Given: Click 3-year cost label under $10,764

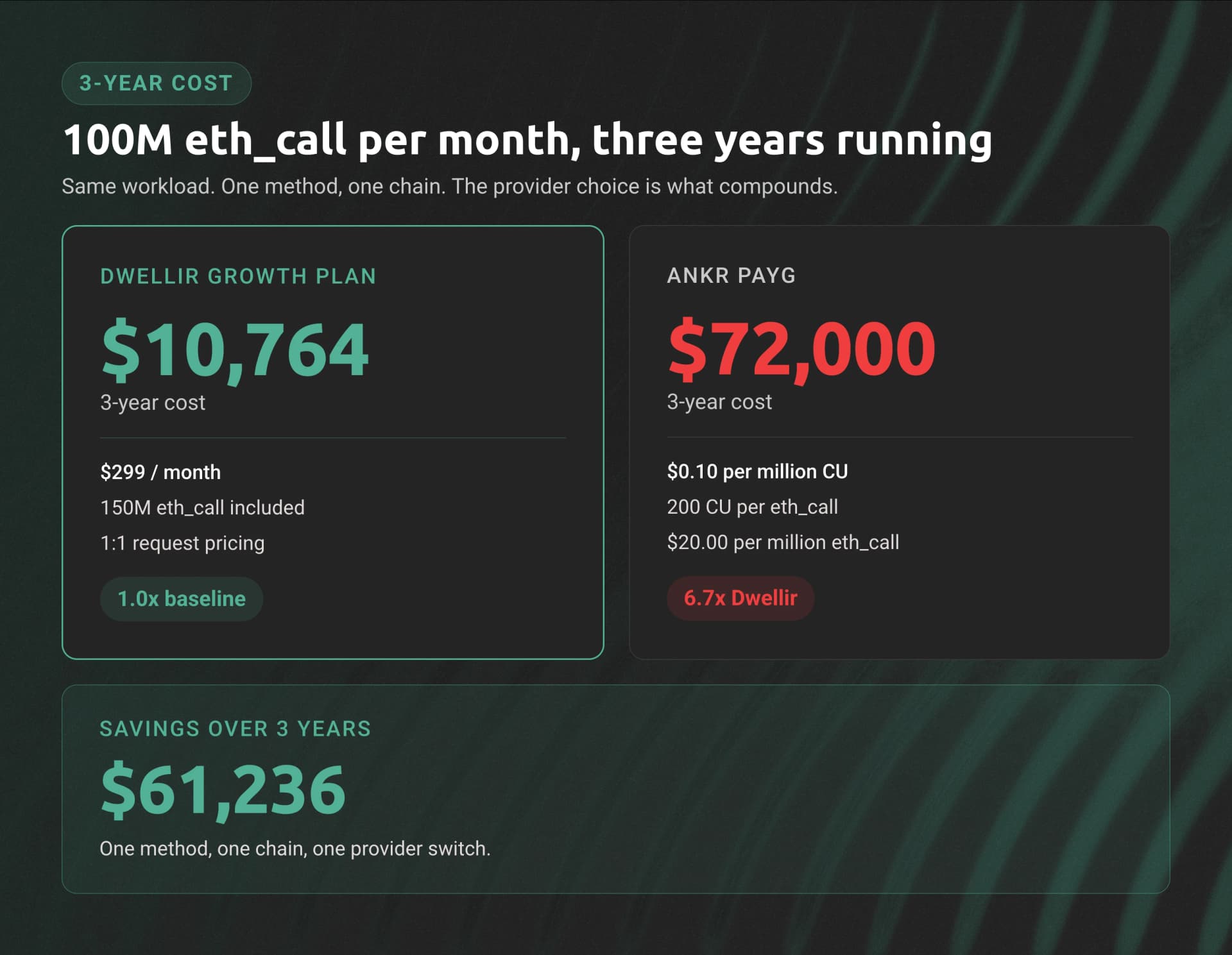Looking at the screenshot, I should [153, 403].
